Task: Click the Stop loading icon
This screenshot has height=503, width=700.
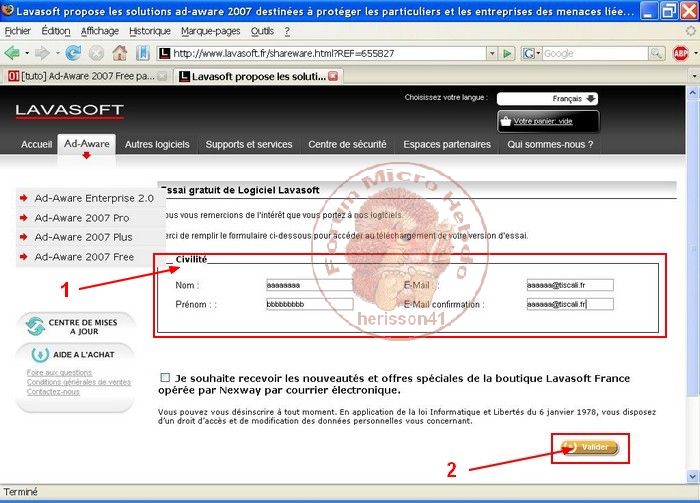Action: click(96, 54)
